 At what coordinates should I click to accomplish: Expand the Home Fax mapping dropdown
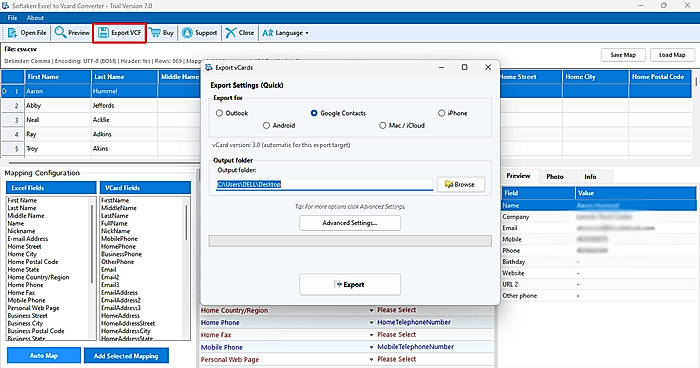pos(371,335)
